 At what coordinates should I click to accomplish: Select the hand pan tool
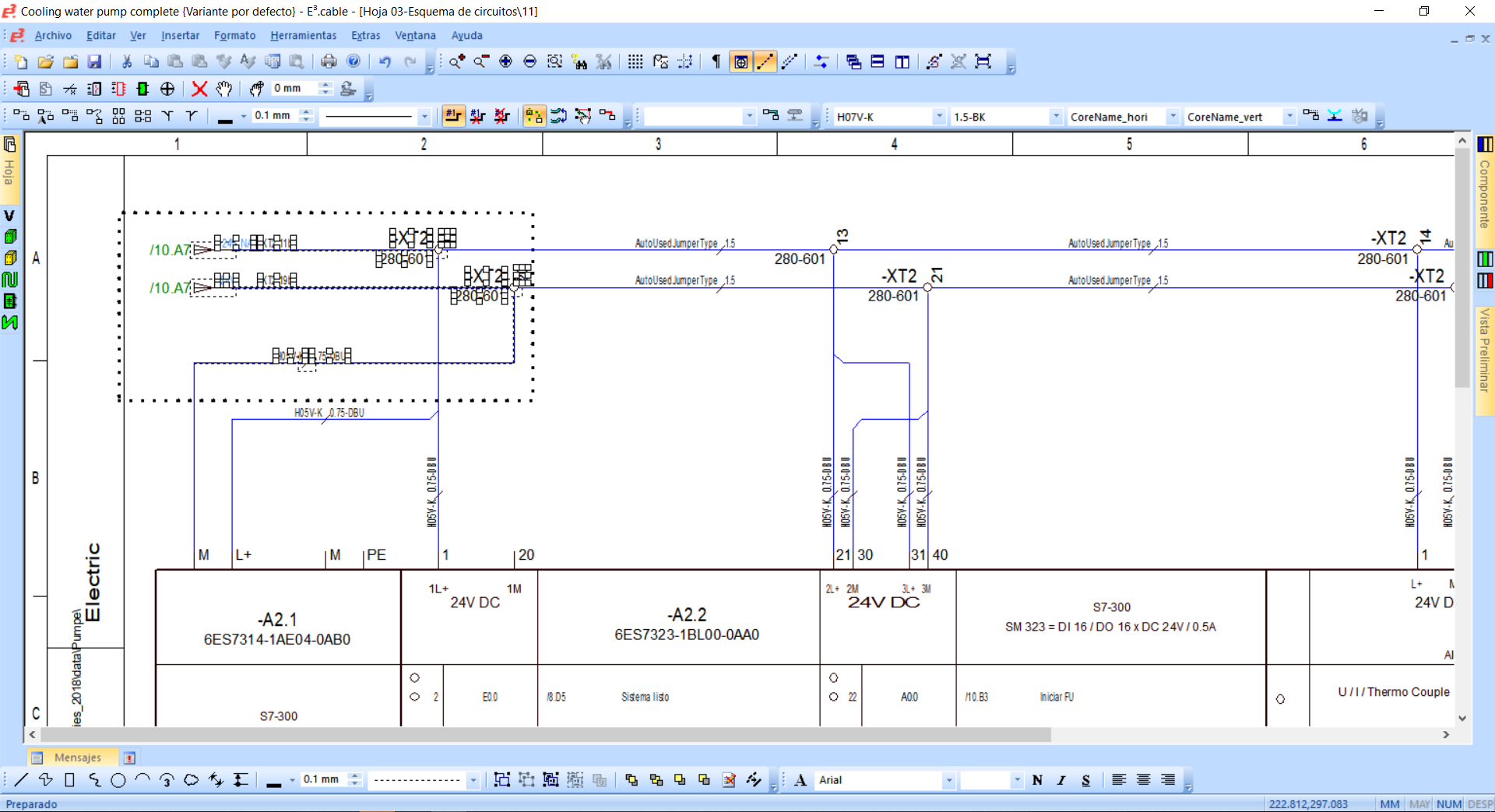click(x=224, y=89)
